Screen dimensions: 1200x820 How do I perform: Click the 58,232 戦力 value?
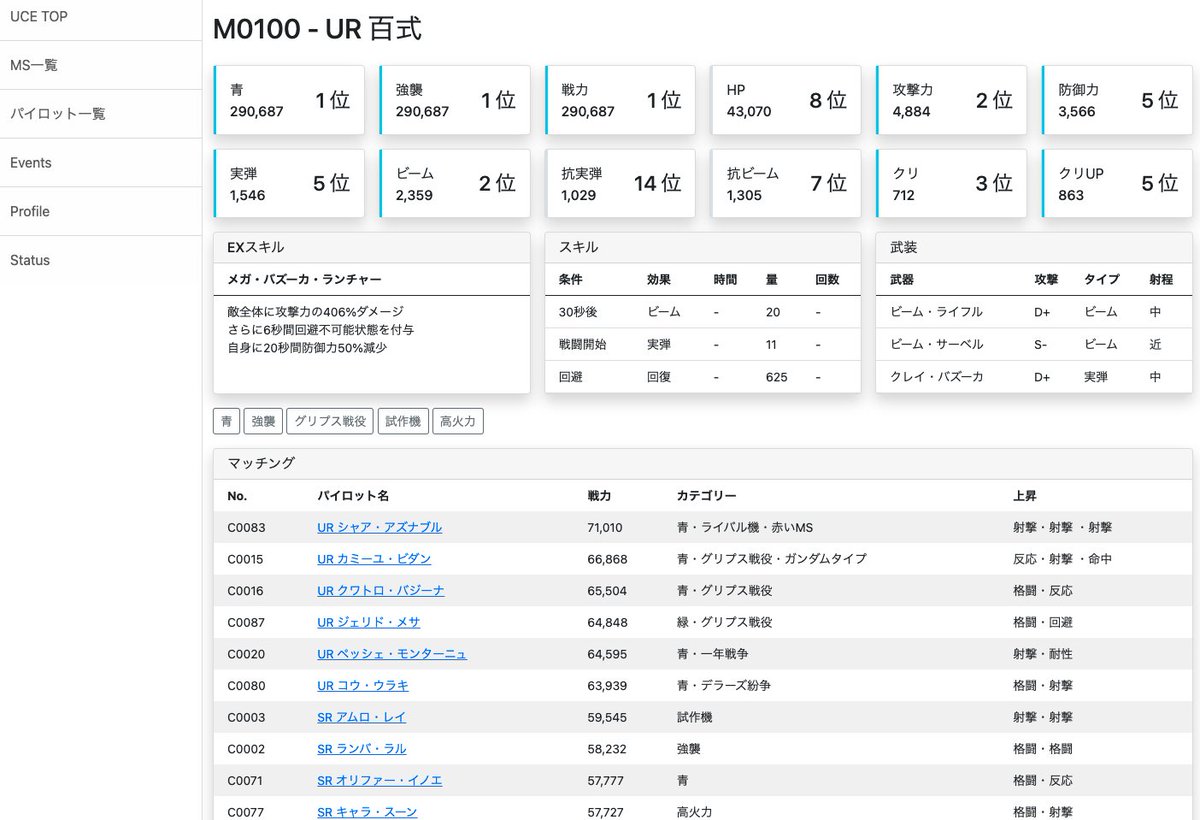[607, 749]
